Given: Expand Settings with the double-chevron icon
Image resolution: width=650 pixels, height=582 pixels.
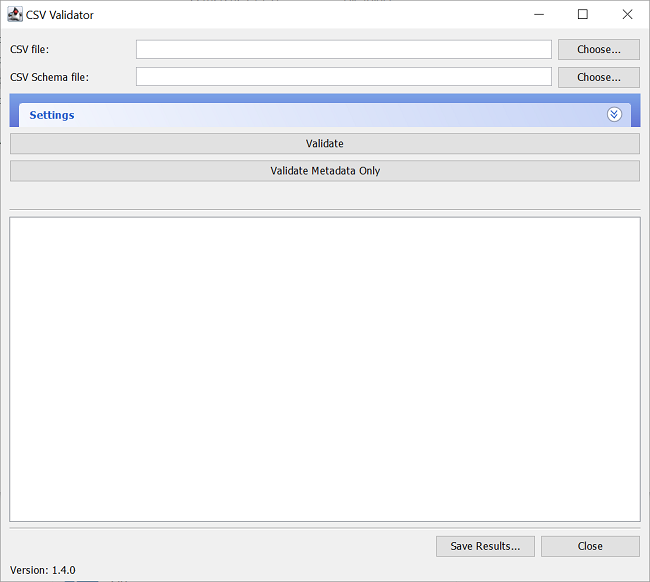Looking at the screenshot, I should tap(614, 115).
